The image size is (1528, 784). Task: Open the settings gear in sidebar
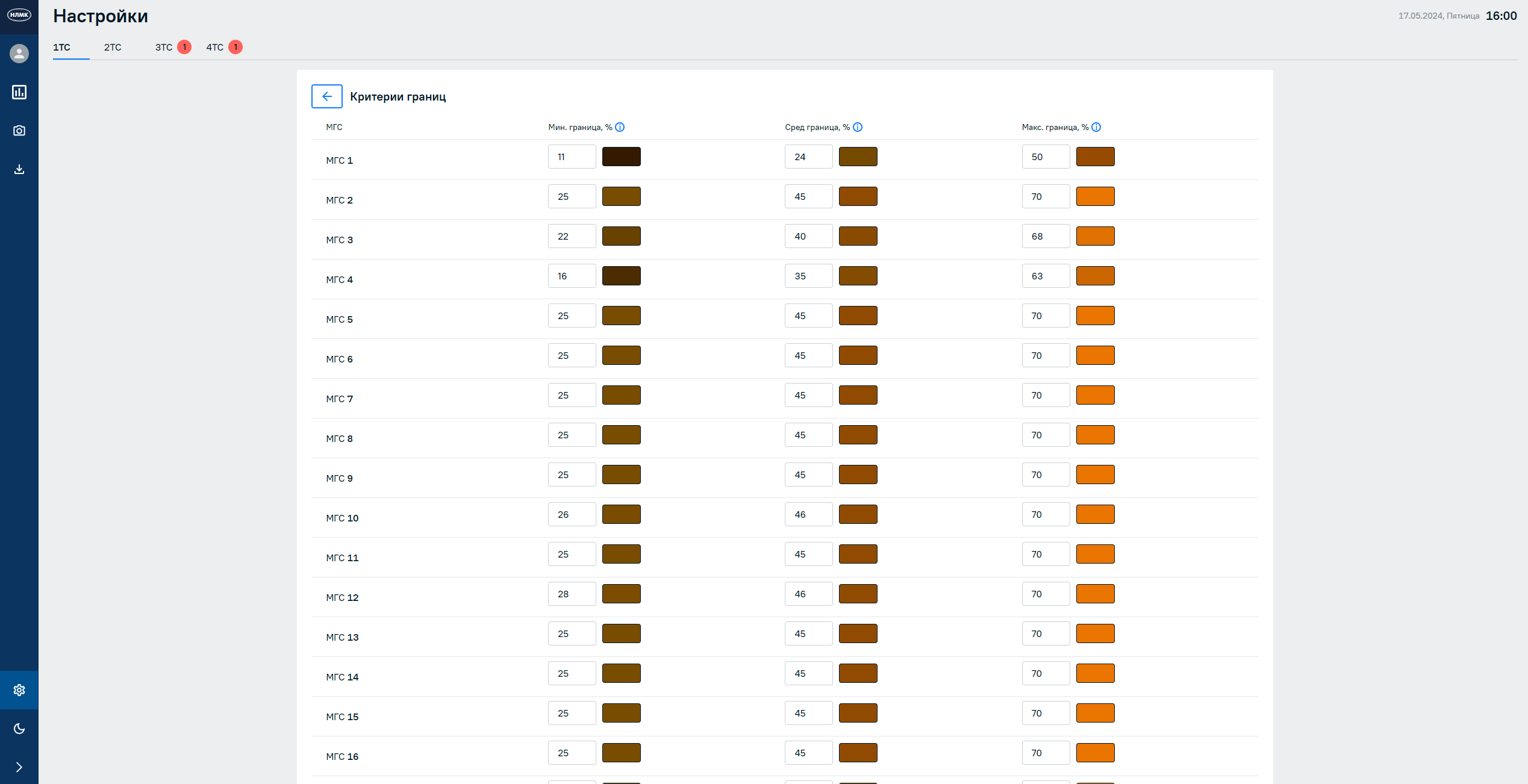[19, 690]
